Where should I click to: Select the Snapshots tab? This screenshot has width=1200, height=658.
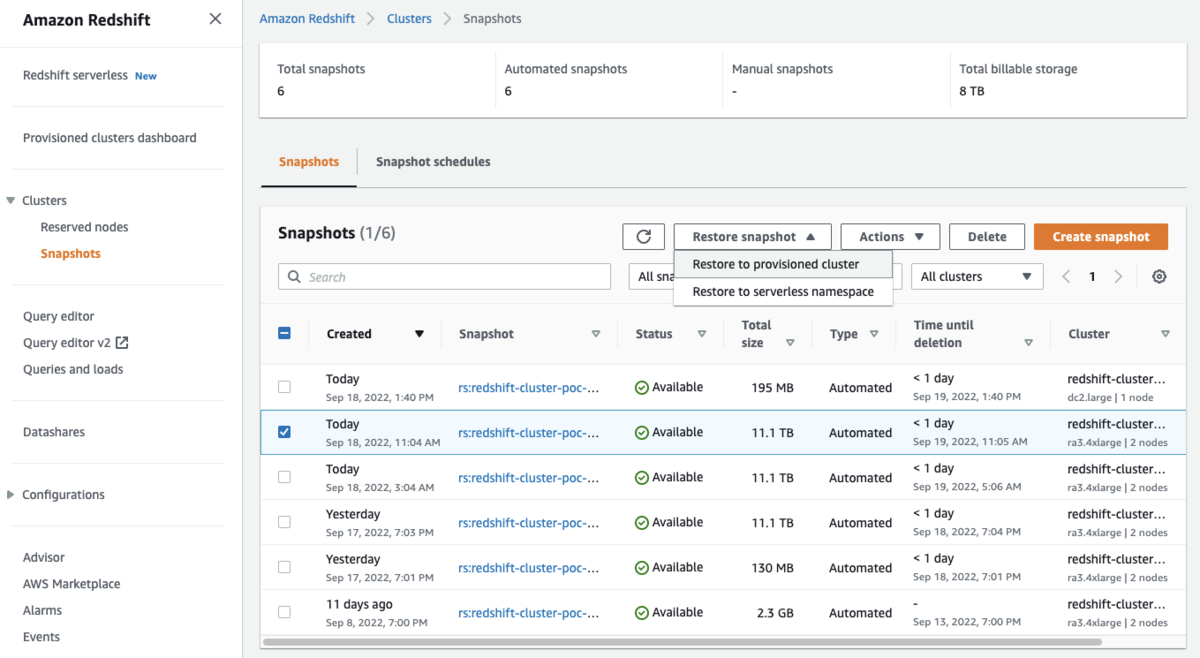tap(309, 161)
